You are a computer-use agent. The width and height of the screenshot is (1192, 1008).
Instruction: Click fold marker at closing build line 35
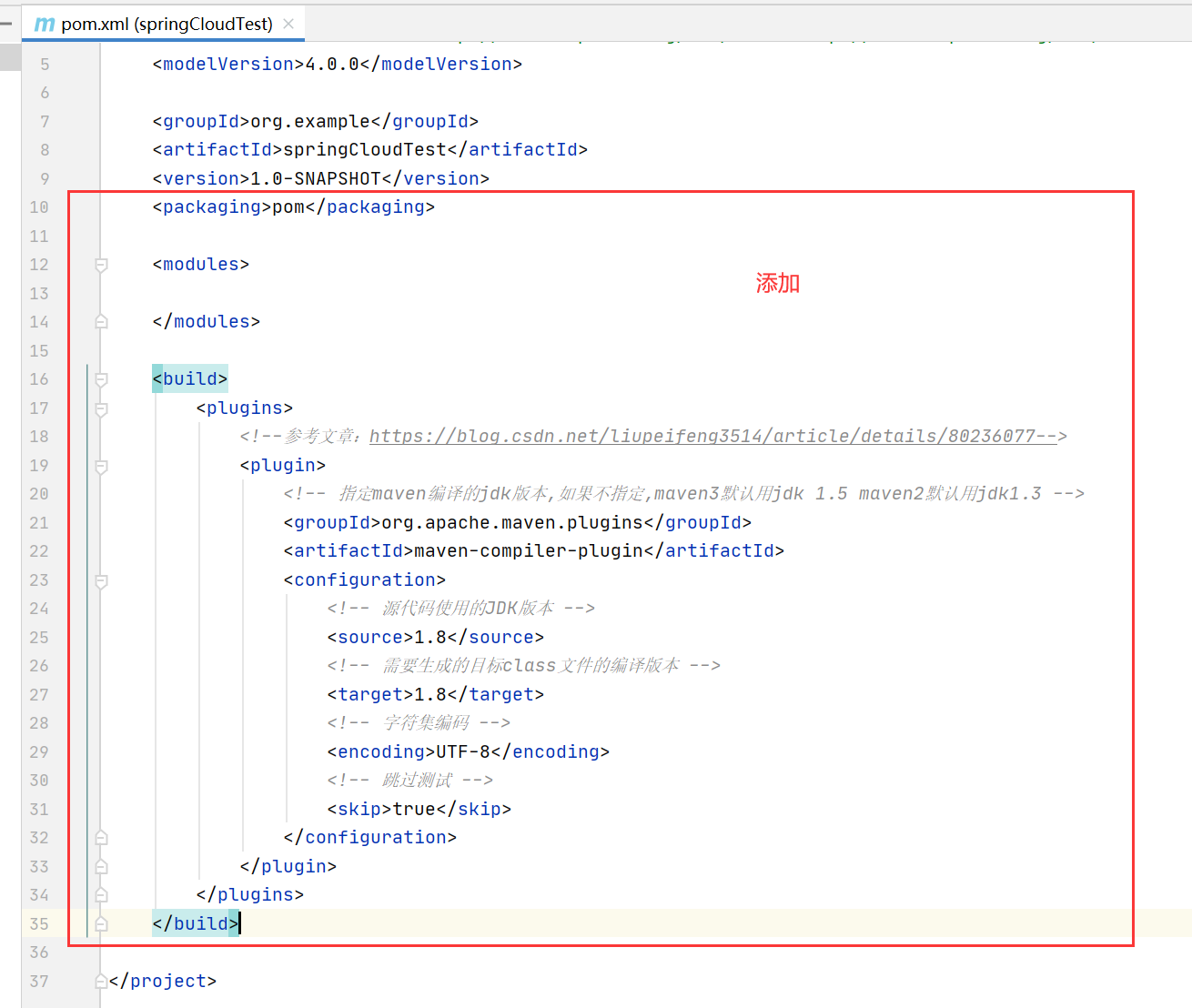101,924
